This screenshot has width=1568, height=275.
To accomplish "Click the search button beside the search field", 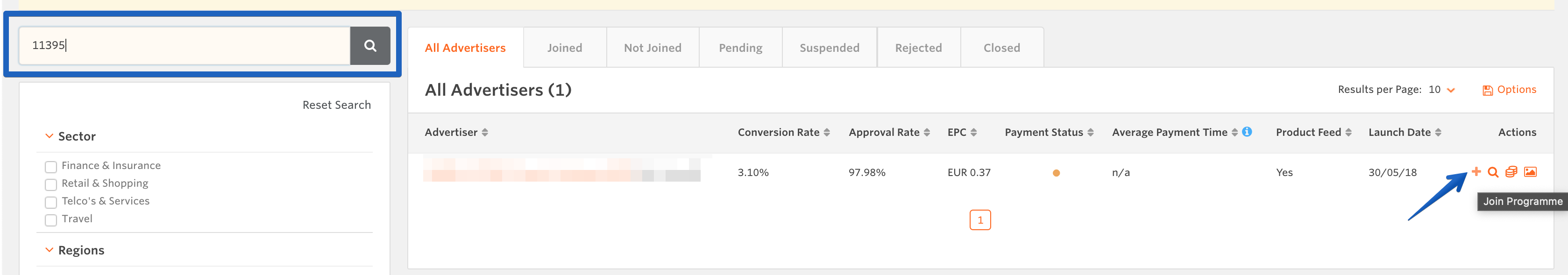I will pyautogui.click(x=369, y=46).
